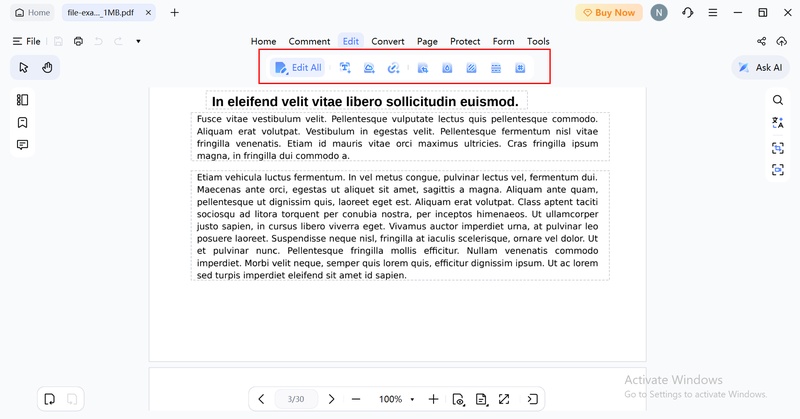Open the Header & Footer icon
Viewport: 800px width, 419px height.
tap(496, 68)
